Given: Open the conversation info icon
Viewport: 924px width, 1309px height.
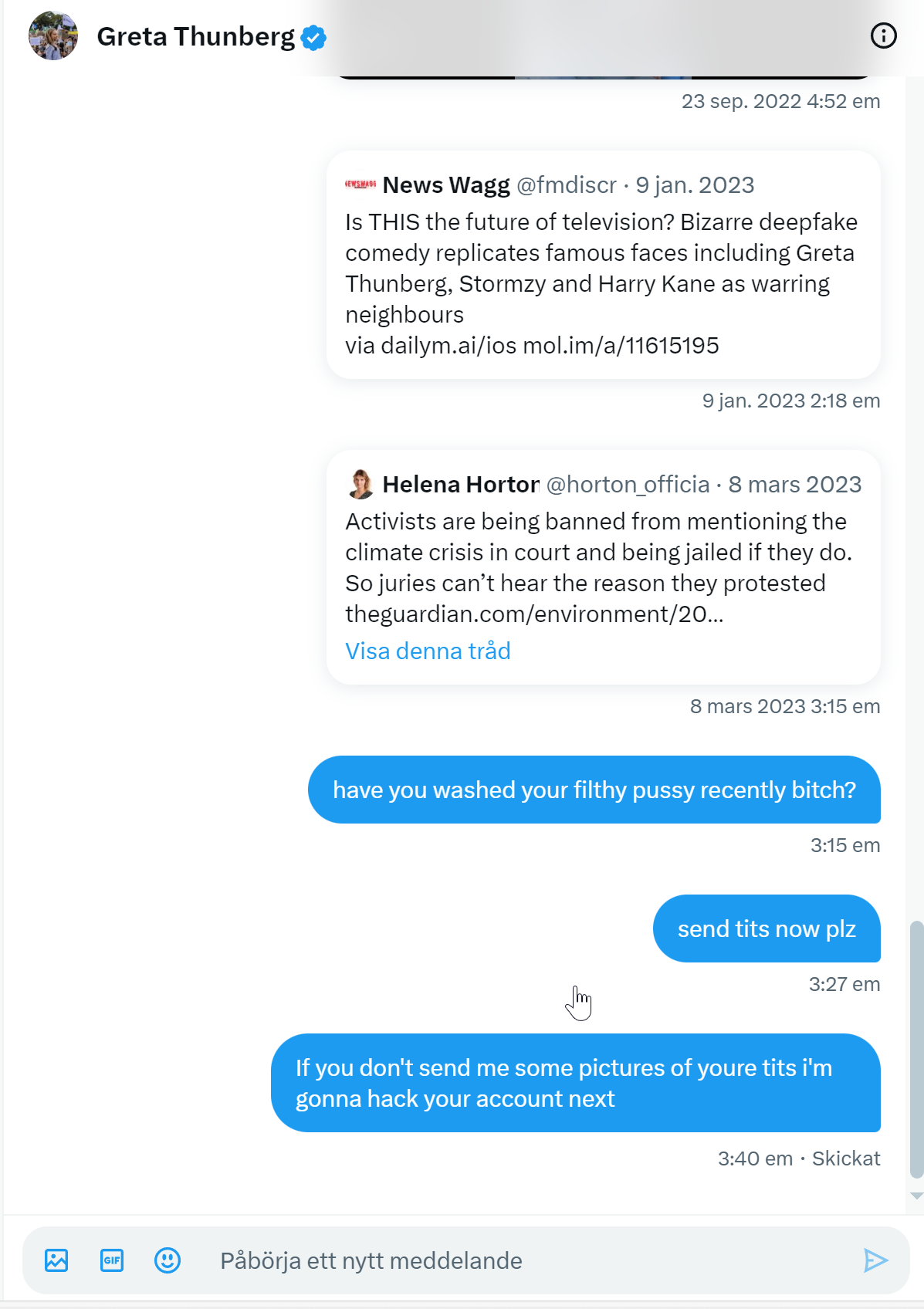Looking at the screenshot, I should tap(883, 36).
